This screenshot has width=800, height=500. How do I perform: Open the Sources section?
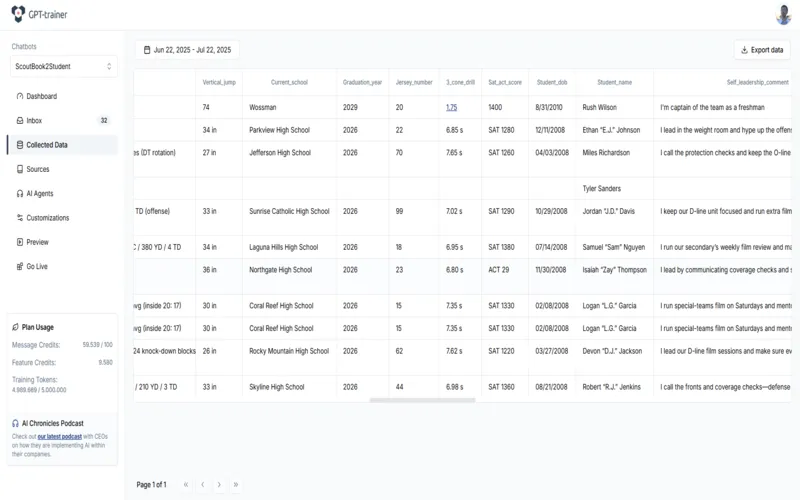(x=62, y=169)
